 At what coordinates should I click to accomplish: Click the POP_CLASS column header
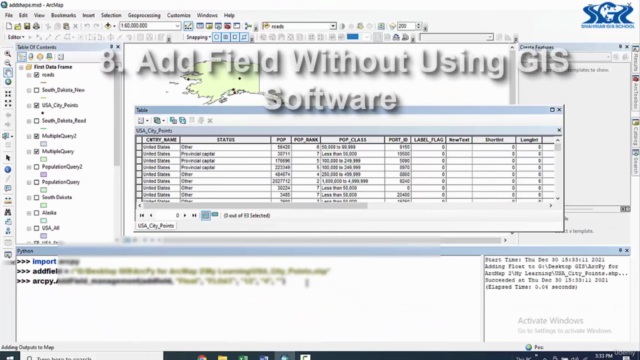(352, 140)
